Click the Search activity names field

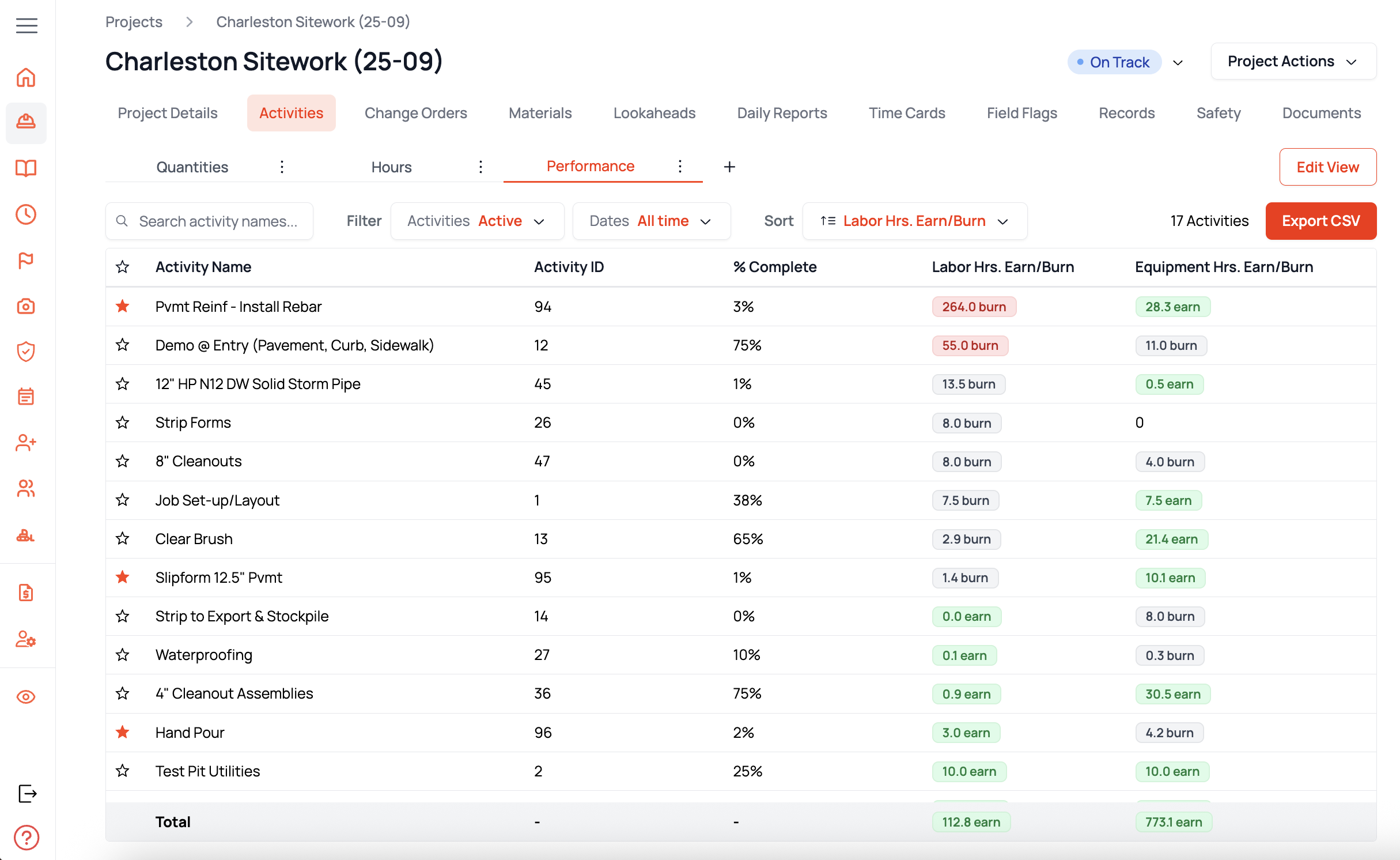point(219,221)
